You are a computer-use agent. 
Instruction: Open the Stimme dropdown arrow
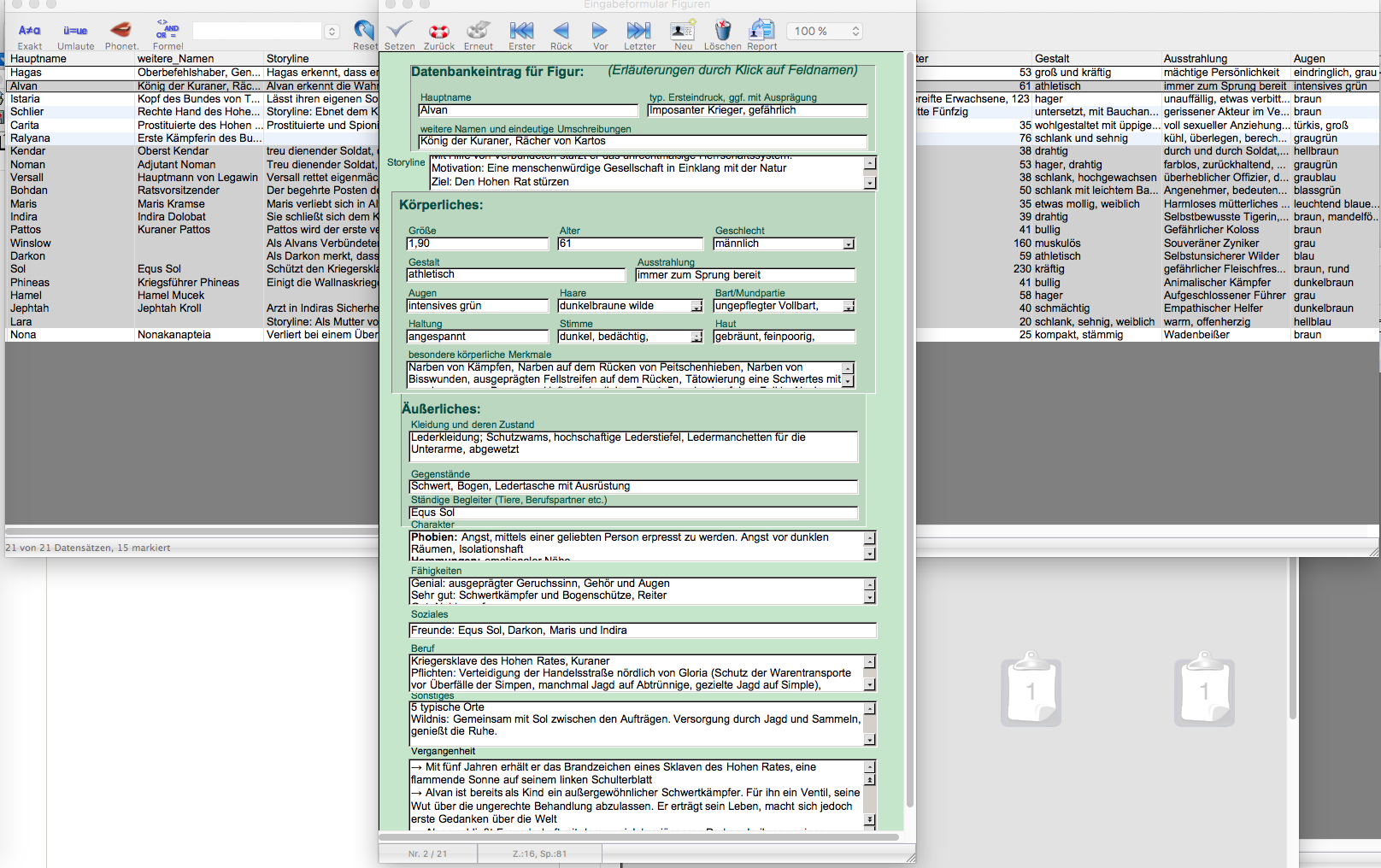click(x=696, y=337)
